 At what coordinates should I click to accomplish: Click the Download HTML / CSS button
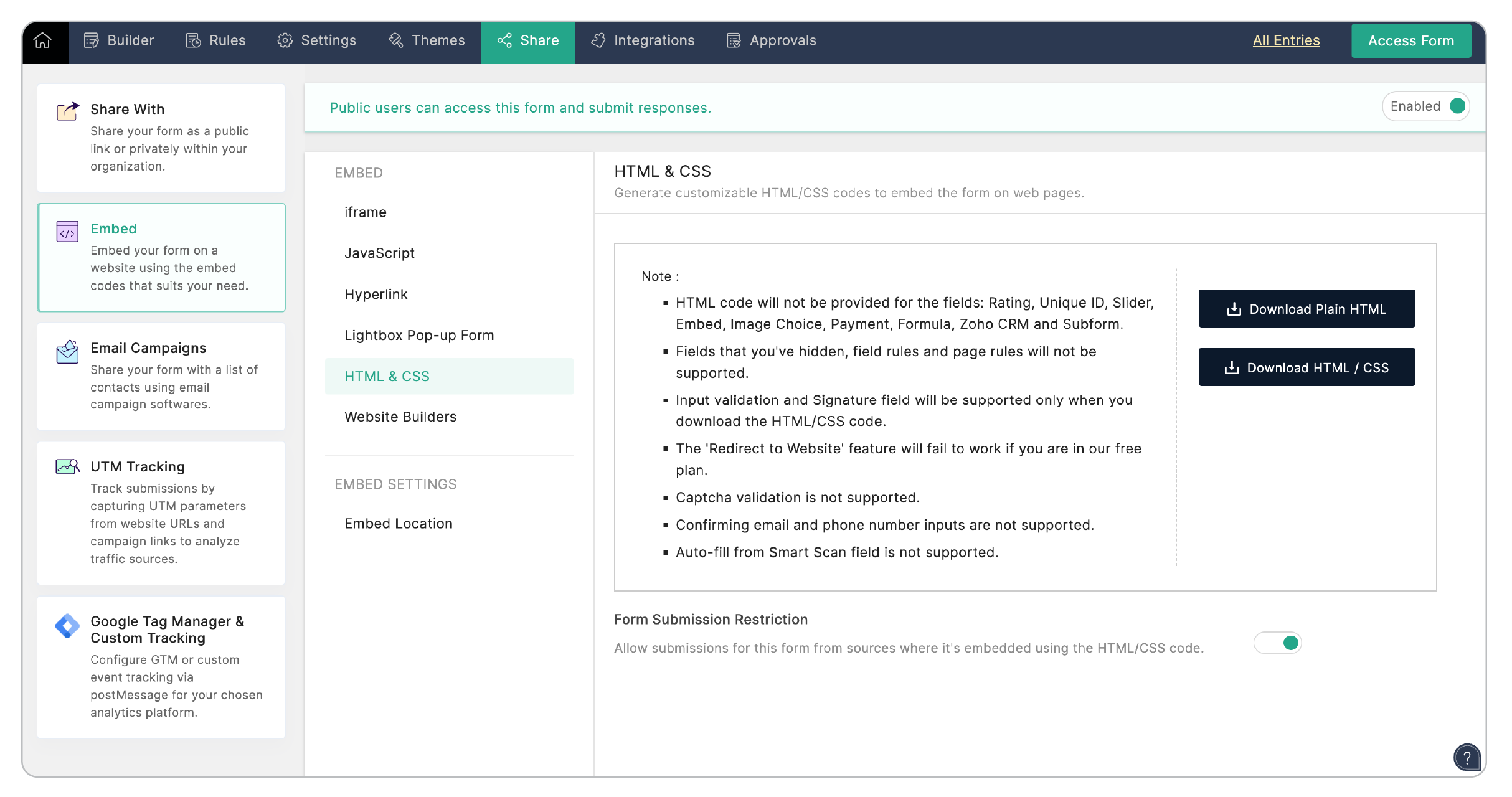pyautogui.click(x=1306, y=367)
